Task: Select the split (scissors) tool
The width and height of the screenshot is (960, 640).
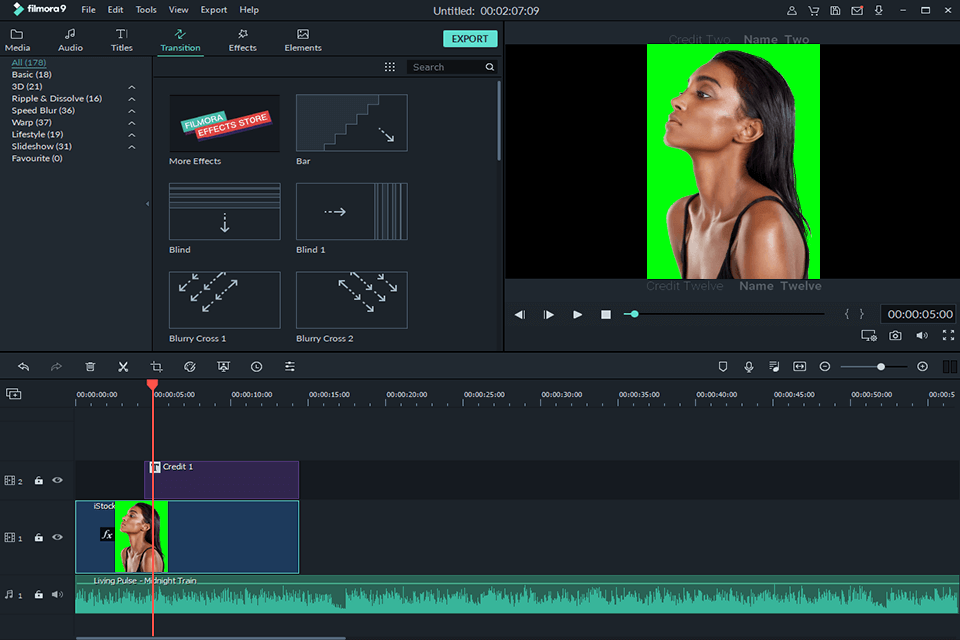Action: point(123,367)
